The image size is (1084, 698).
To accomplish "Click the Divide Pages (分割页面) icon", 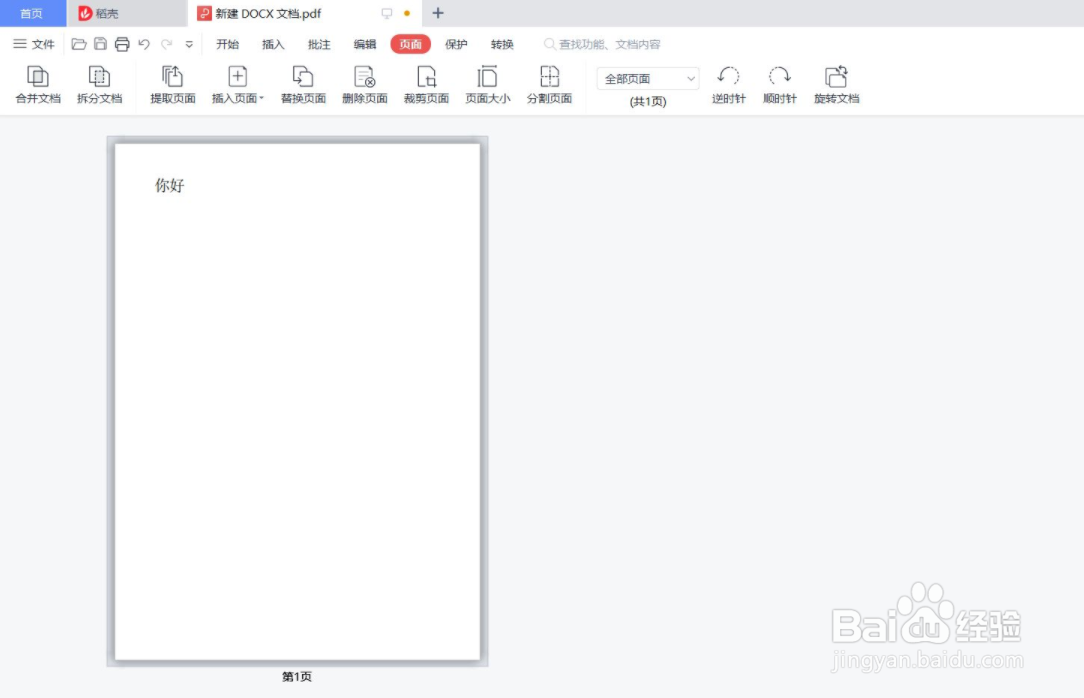I will point(550,77).
